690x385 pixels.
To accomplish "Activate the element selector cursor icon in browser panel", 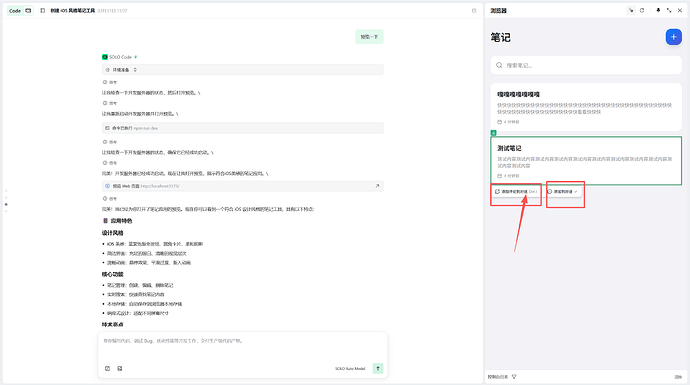I will [631, 11].
